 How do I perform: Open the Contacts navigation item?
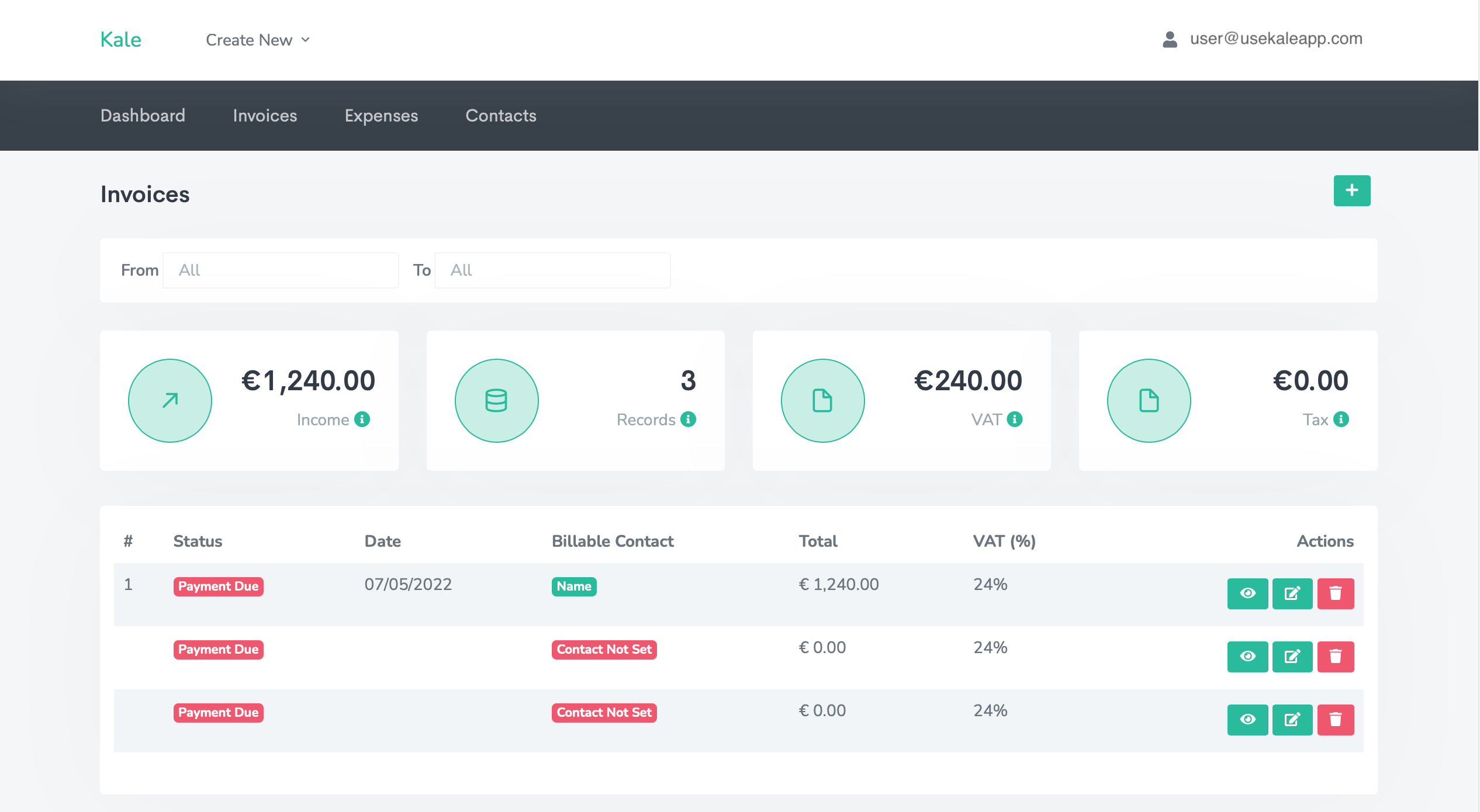point(500,116)
